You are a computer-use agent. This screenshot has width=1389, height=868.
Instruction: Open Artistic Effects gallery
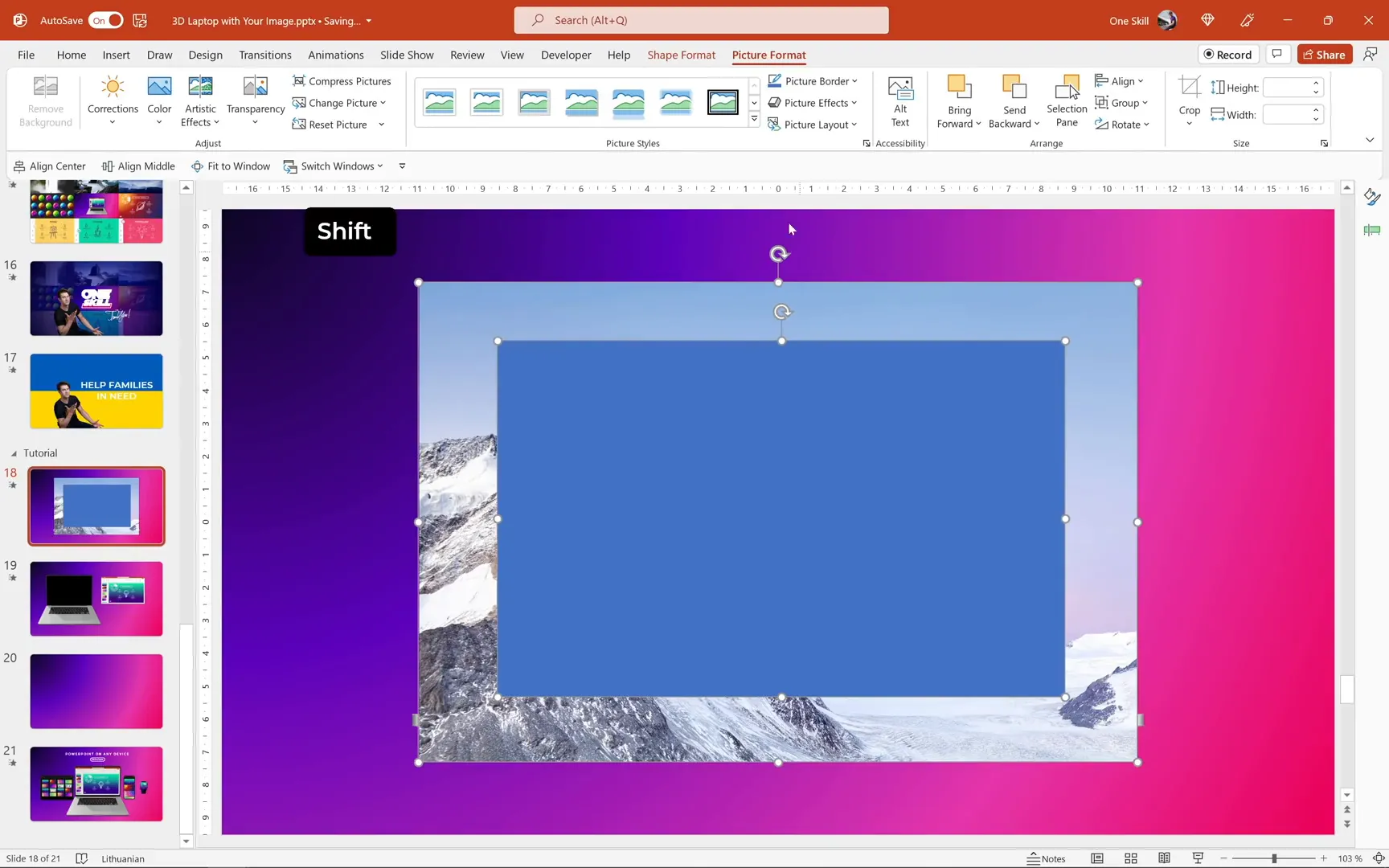[x=199, y=101]
